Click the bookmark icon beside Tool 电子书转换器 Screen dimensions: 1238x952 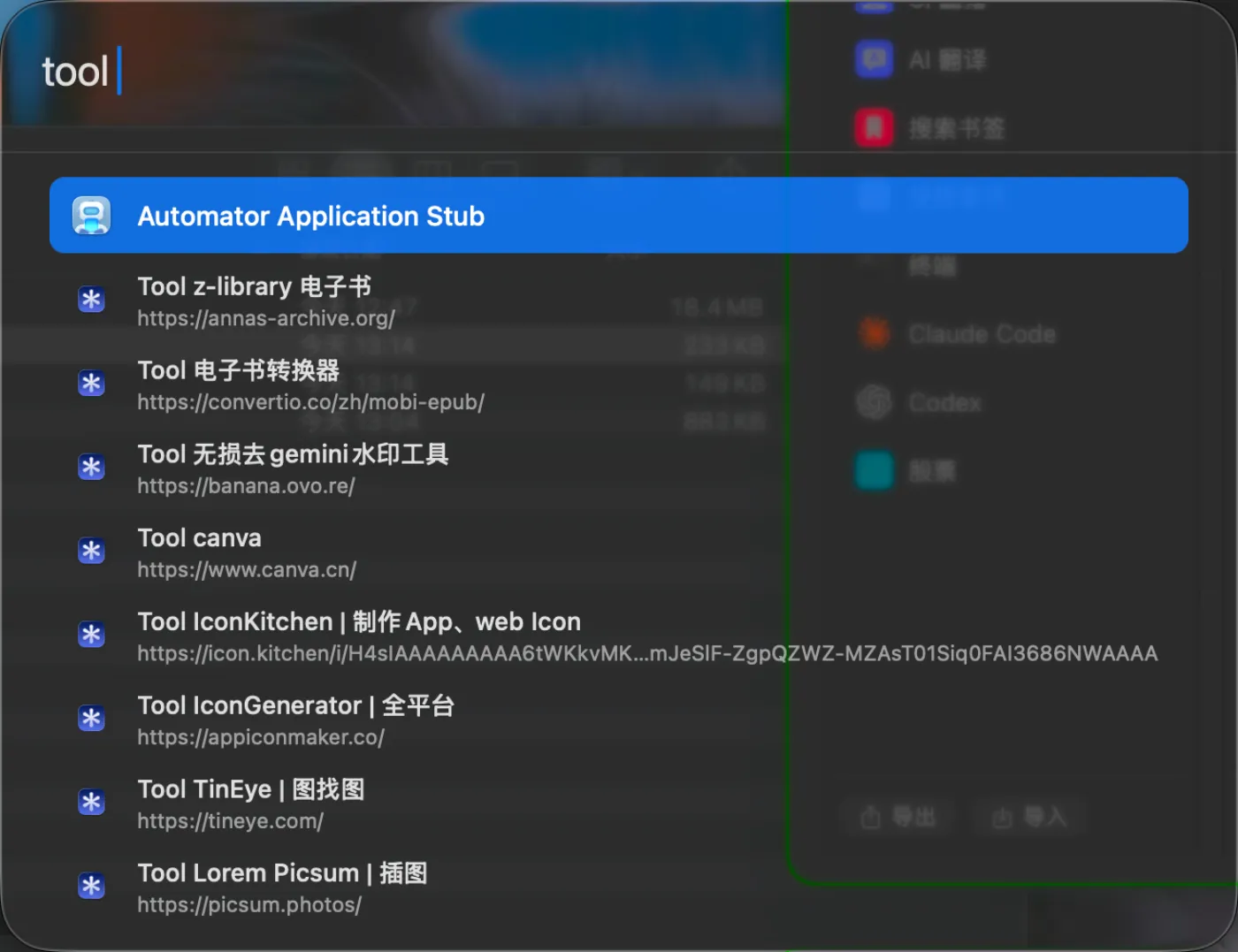[x=91, y=384]
